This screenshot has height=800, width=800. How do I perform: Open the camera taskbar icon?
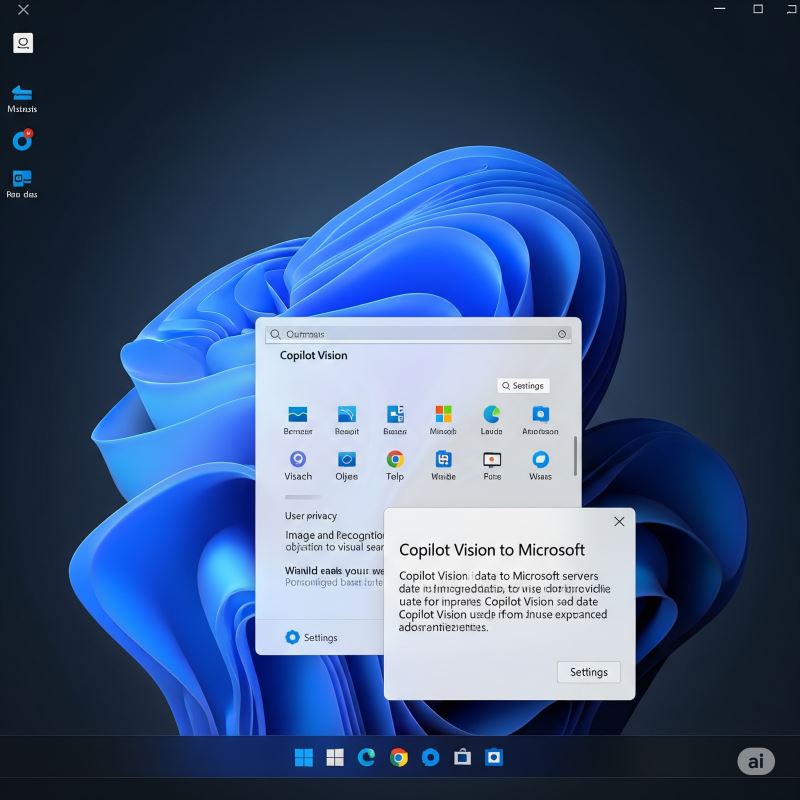[x=494, y=757]
